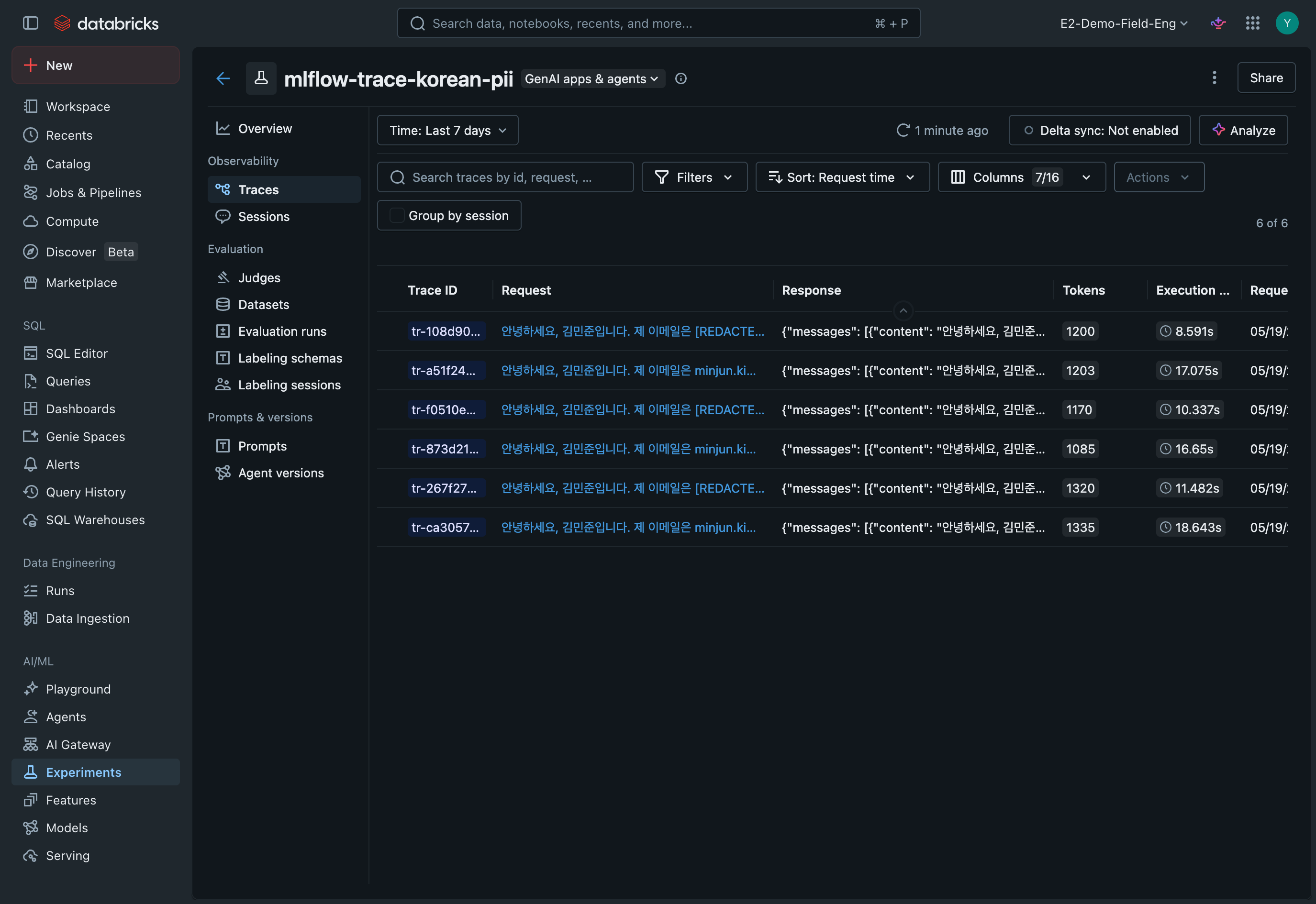Click the Recents clock icon

click(x=31, y=135)
